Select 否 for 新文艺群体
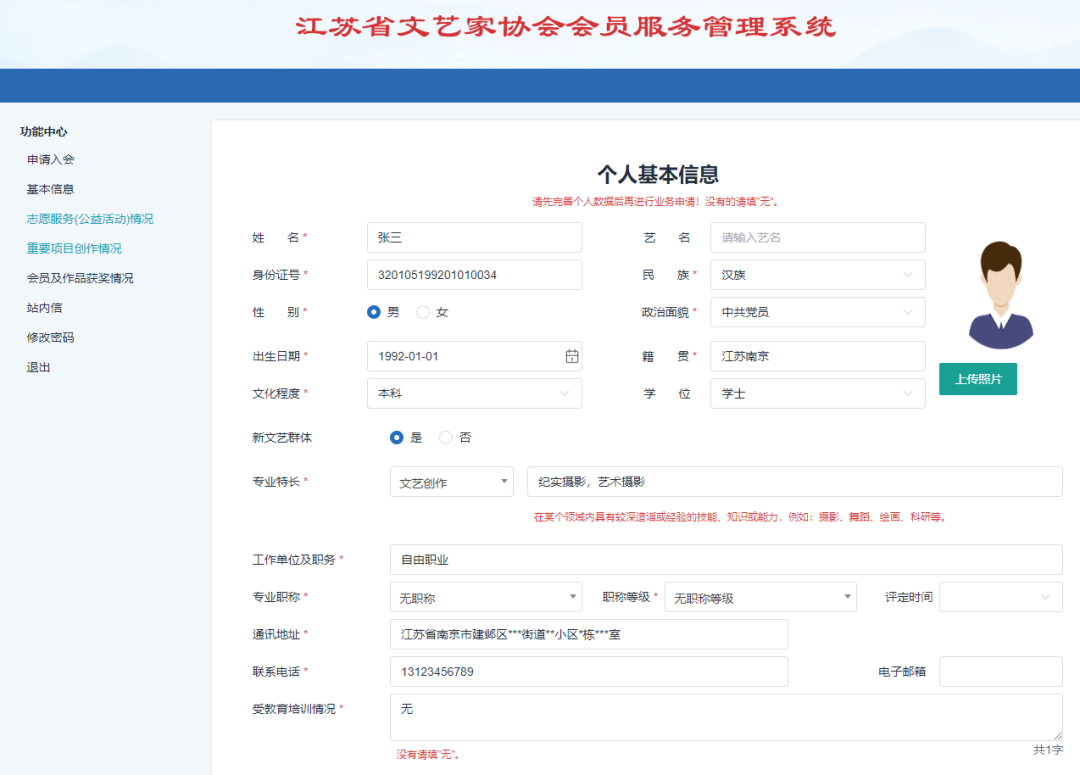Screen dimensions: 1080x775 point(444,437)
